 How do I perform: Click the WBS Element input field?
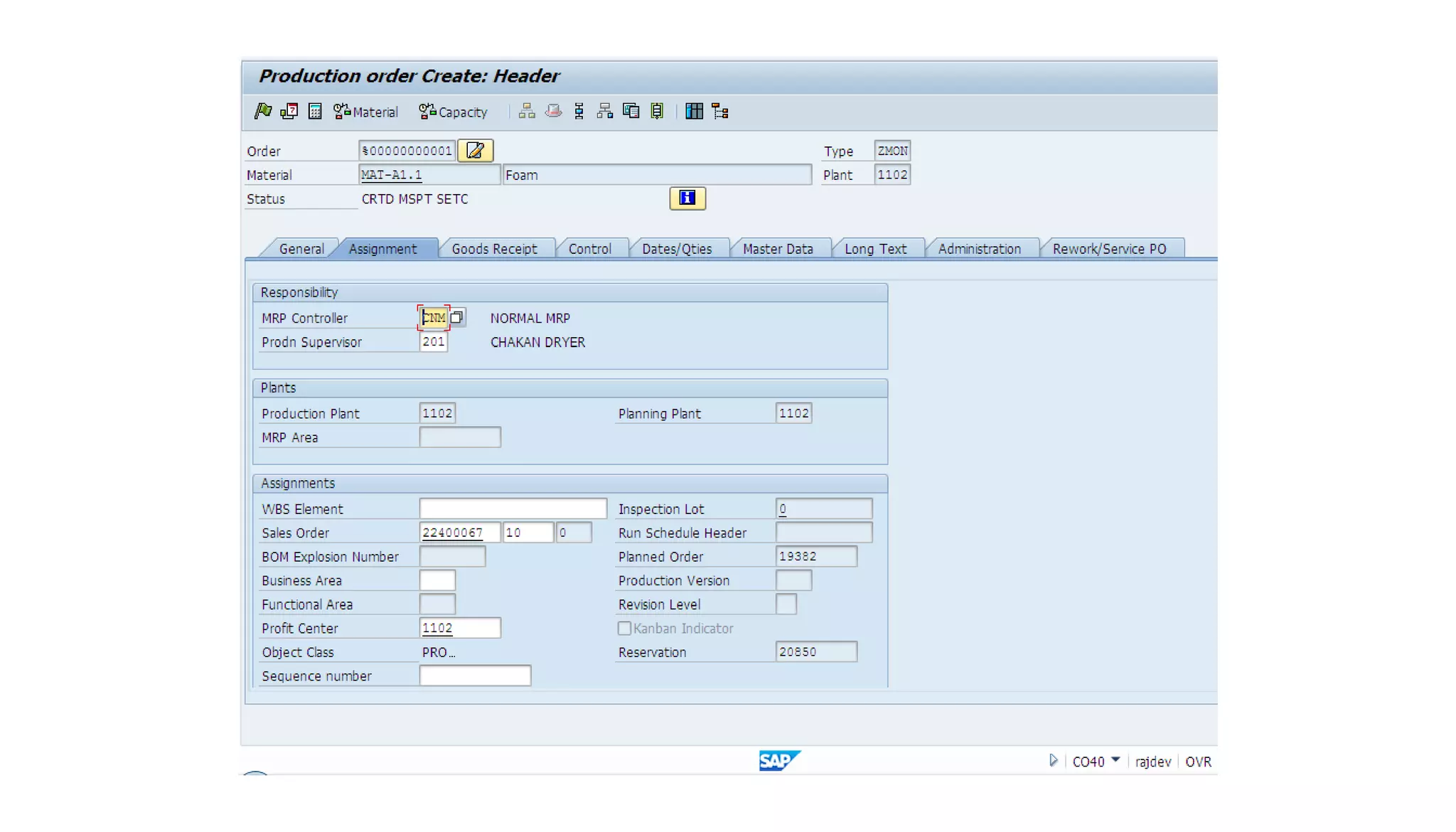[512, 508]
